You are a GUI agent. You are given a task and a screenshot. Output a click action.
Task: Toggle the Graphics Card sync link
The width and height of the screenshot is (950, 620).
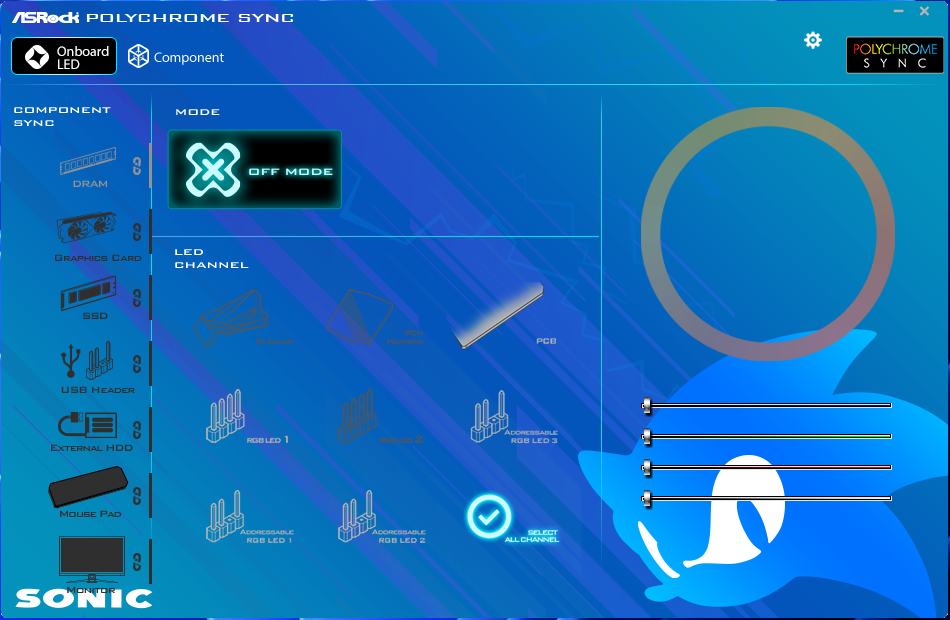[137, 232]
